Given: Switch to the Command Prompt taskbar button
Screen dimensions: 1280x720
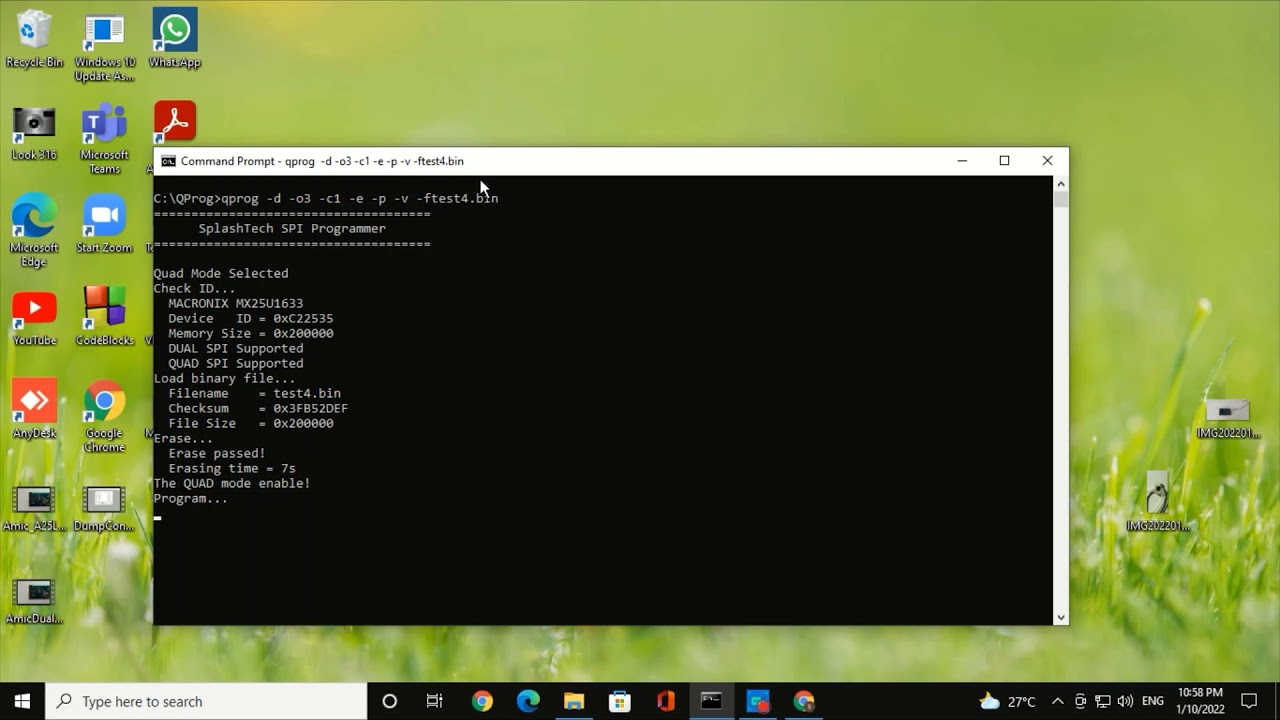Looking at the screenshot, I should (x=711, y=701).
